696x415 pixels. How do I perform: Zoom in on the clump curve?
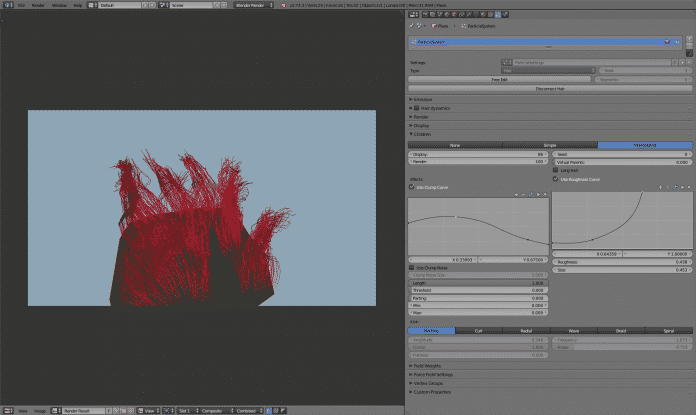pos(516,194)
